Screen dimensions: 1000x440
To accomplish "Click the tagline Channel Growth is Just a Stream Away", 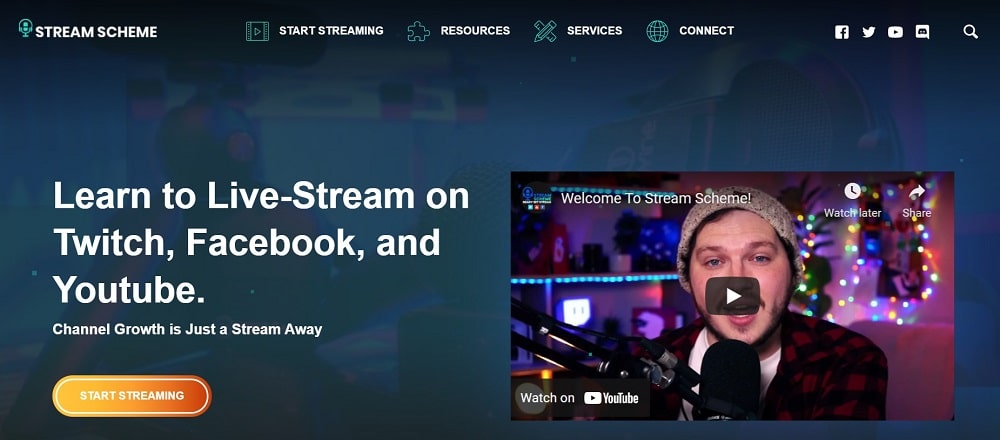I will point(187,330).
